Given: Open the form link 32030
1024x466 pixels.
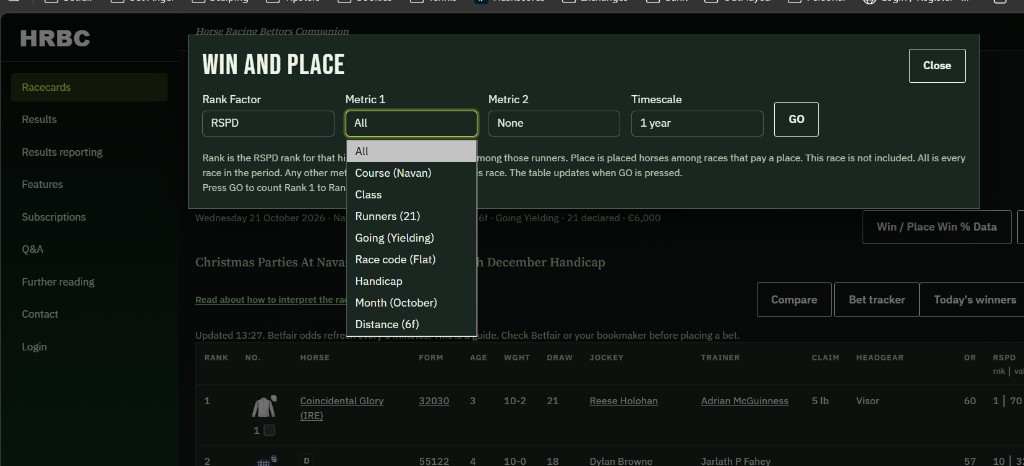Looking at the screenshot, I should pos(434,401).
